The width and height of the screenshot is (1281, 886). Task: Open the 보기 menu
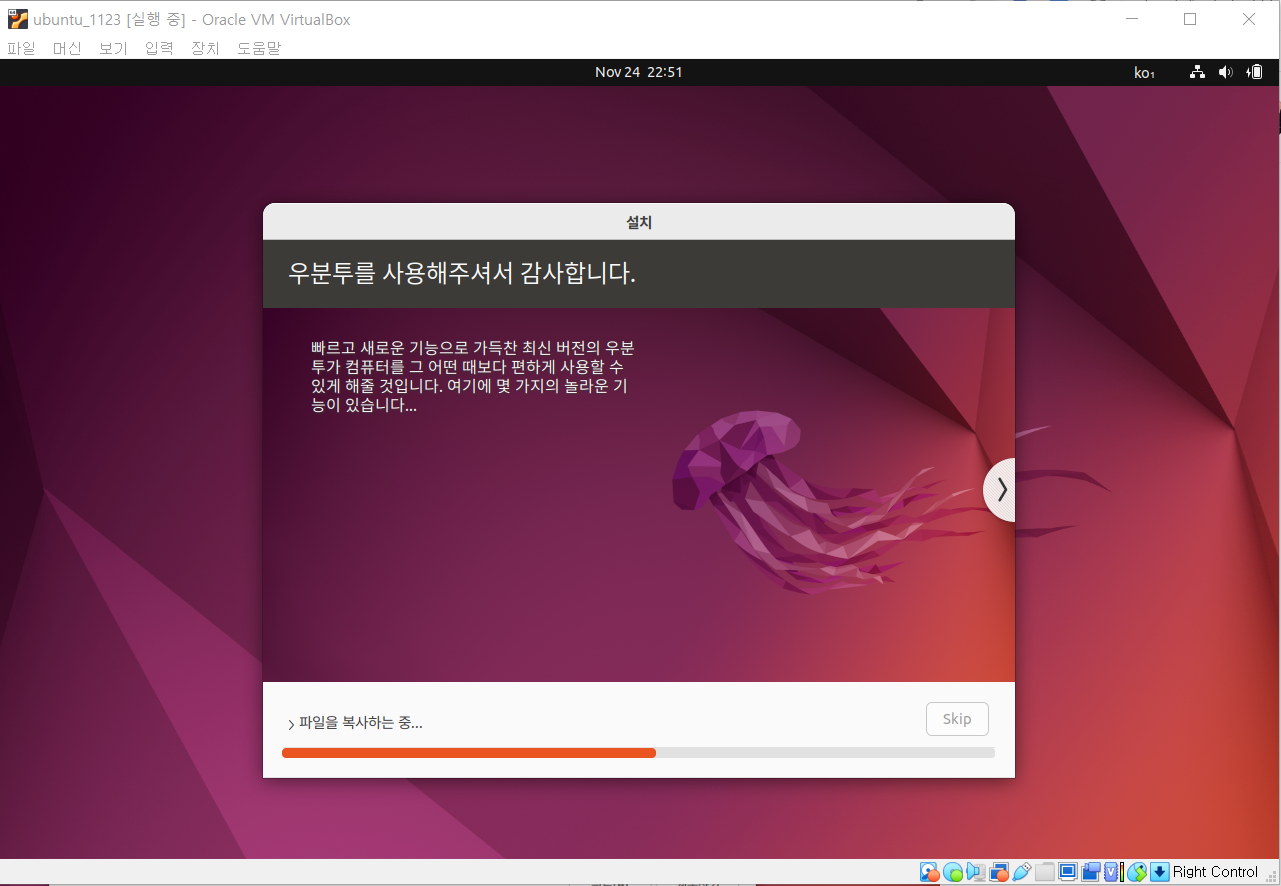tap(113, 48)
